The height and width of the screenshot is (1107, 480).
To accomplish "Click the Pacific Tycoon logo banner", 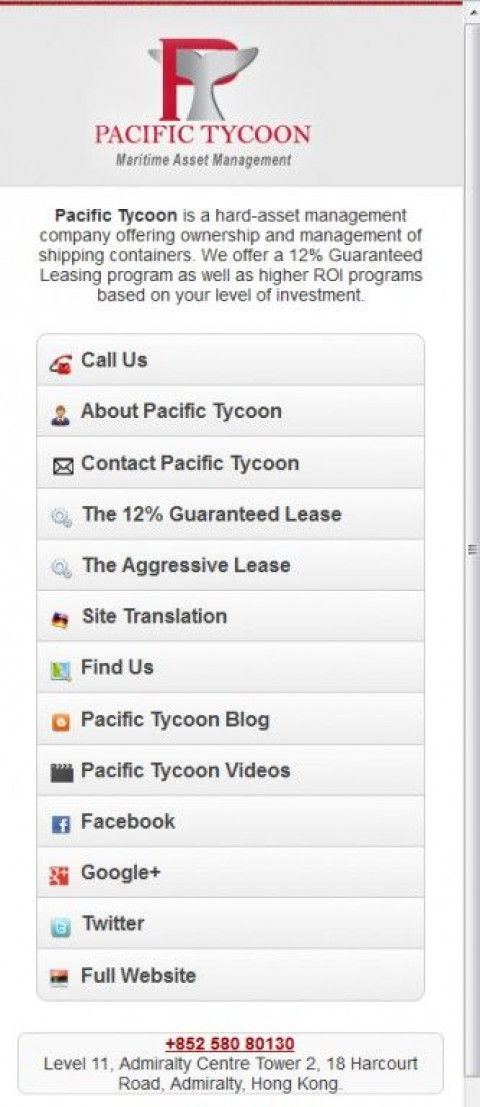I will tap(203, 102).
